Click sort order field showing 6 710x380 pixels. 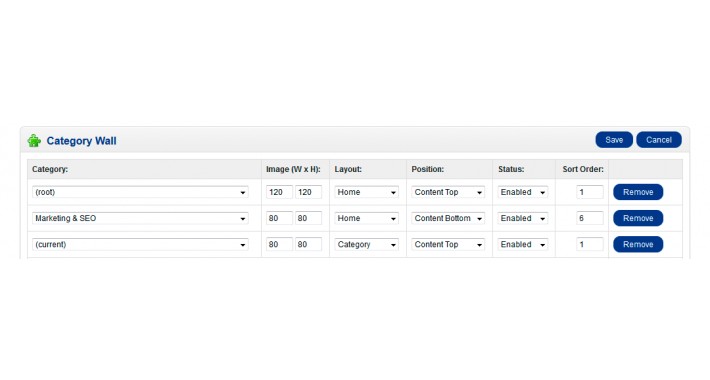tap(590, 218)
